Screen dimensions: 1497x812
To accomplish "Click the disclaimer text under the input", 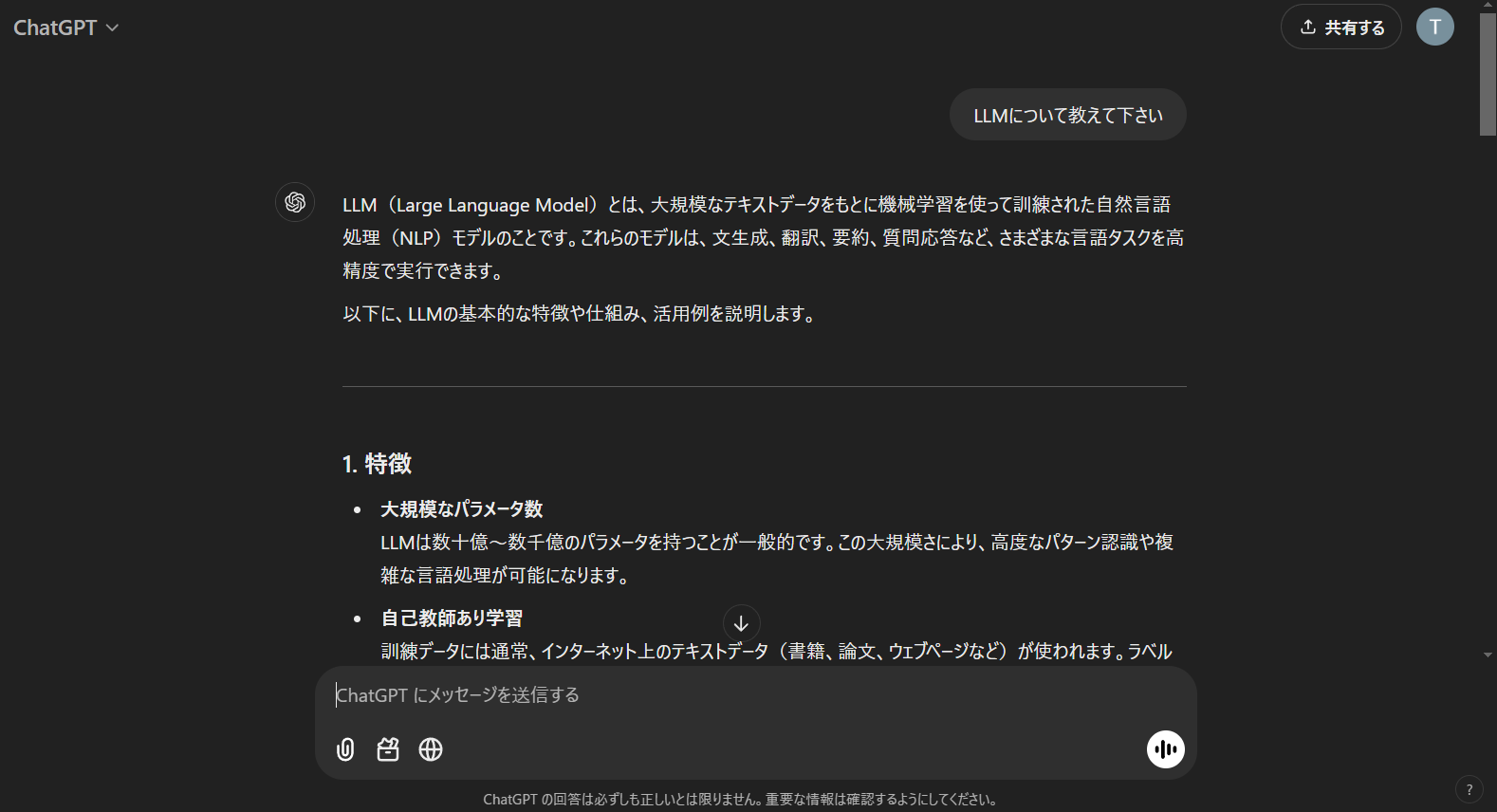I will pyautogui.click(x=741, y=800).
